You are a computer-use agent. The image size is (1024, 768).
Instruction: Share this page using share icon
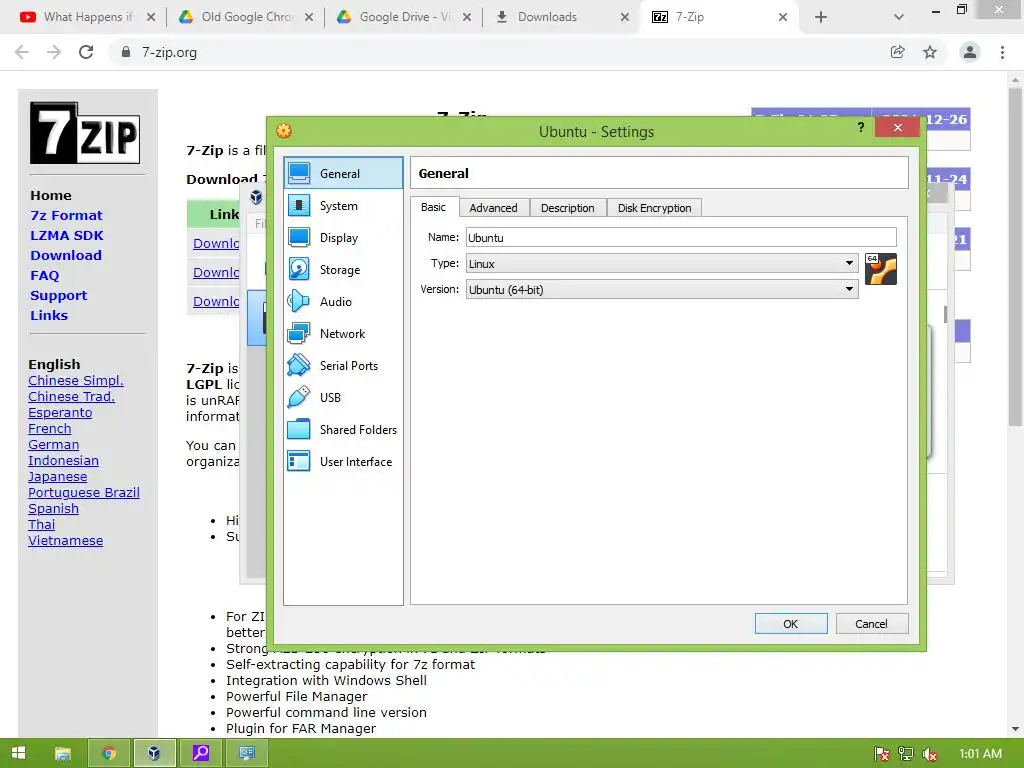pyautogui.click(x=898, y=52)
